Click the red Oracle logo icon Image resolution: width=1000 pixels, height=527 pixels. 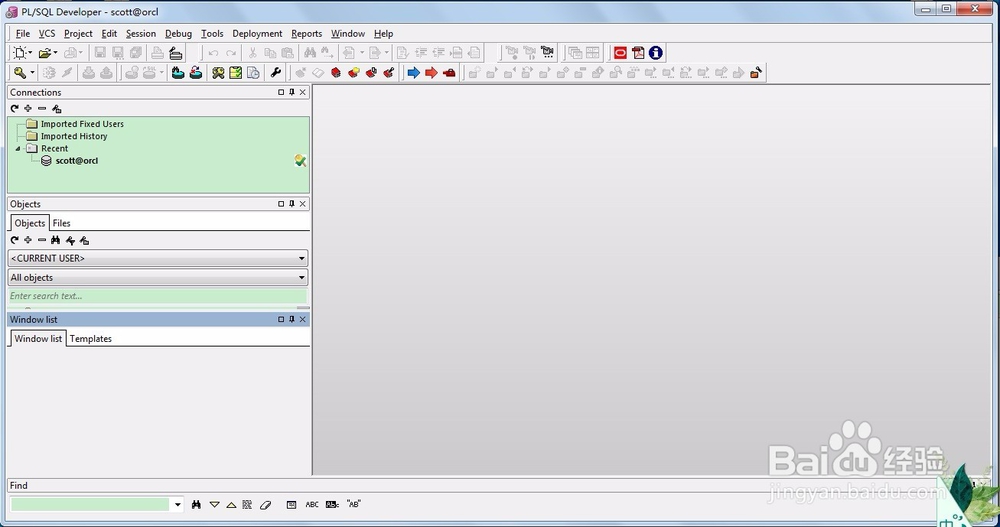(620, 53)
